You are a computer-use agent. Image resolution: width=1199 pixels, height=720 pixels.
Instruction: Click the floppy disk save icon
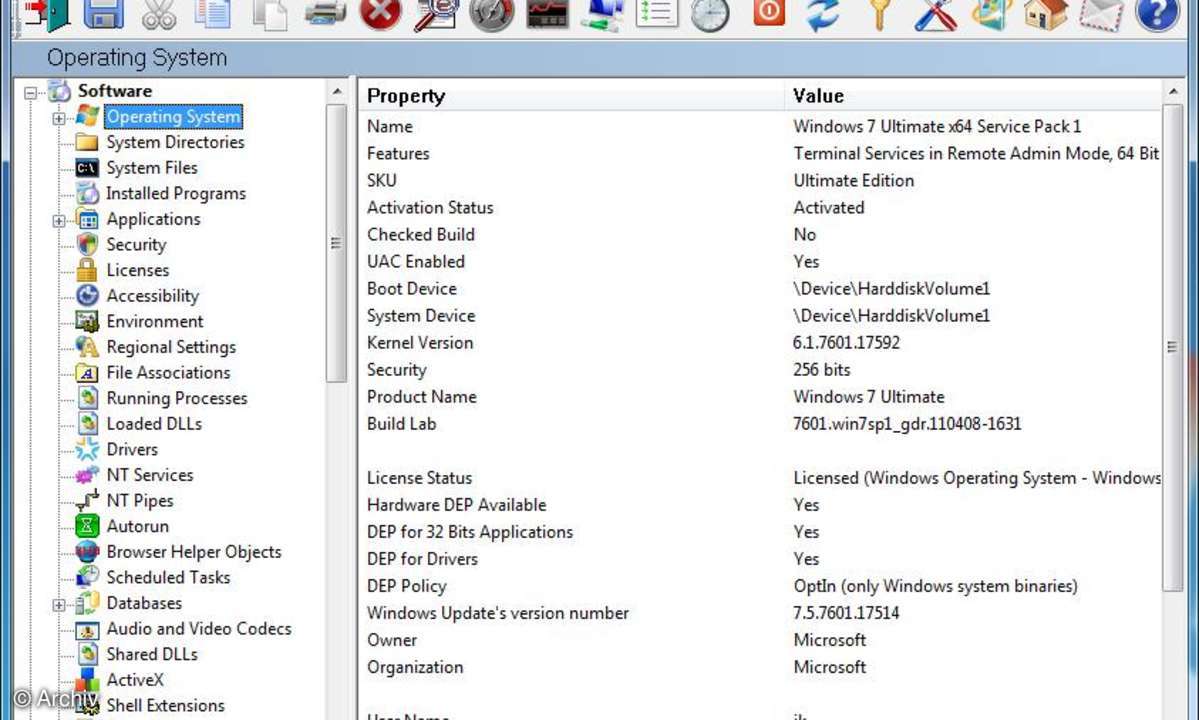coord(103,13)
